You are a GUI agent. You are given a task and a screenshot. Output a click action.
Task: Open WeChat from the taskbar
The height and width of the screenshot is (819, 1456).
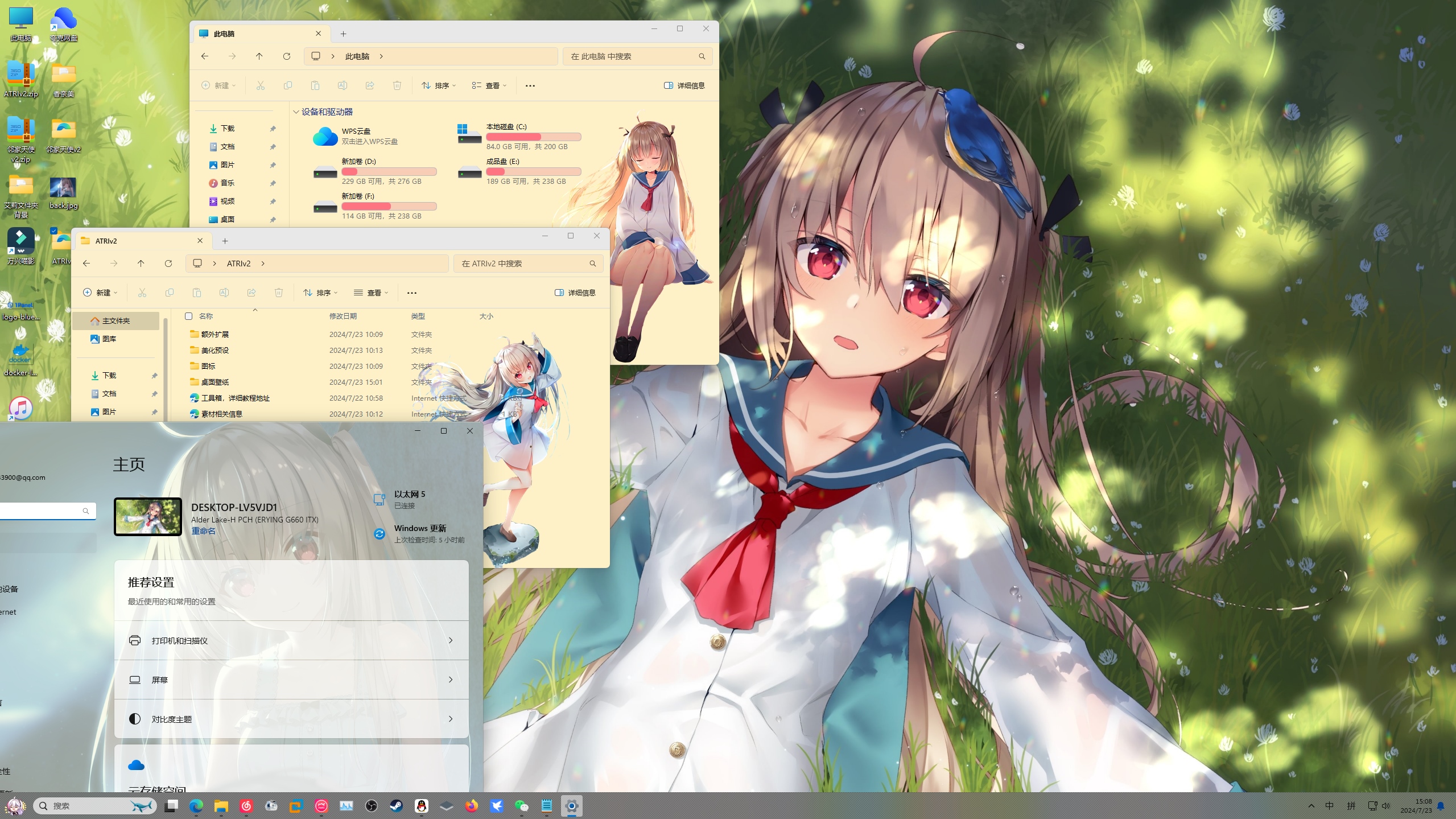point(522,806)
